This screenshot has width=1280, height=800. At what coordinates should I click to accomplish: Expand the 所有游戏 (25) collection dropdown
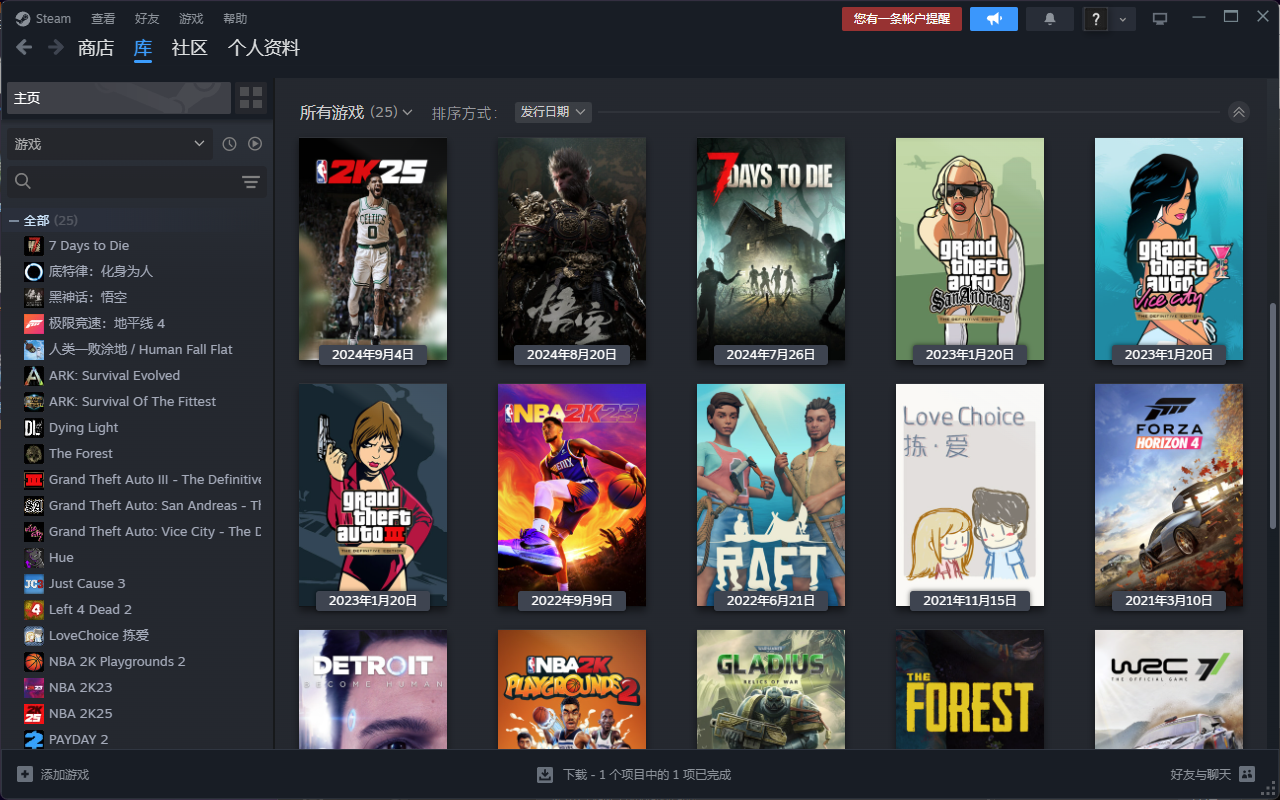click(357, 112)
